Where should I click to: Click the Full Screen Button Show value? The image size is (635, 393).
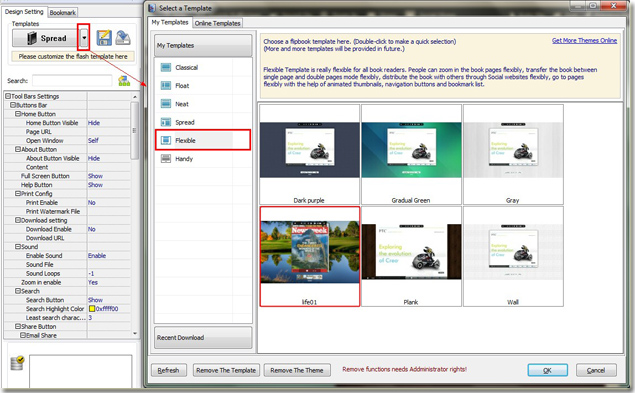[x=96, y=176]
